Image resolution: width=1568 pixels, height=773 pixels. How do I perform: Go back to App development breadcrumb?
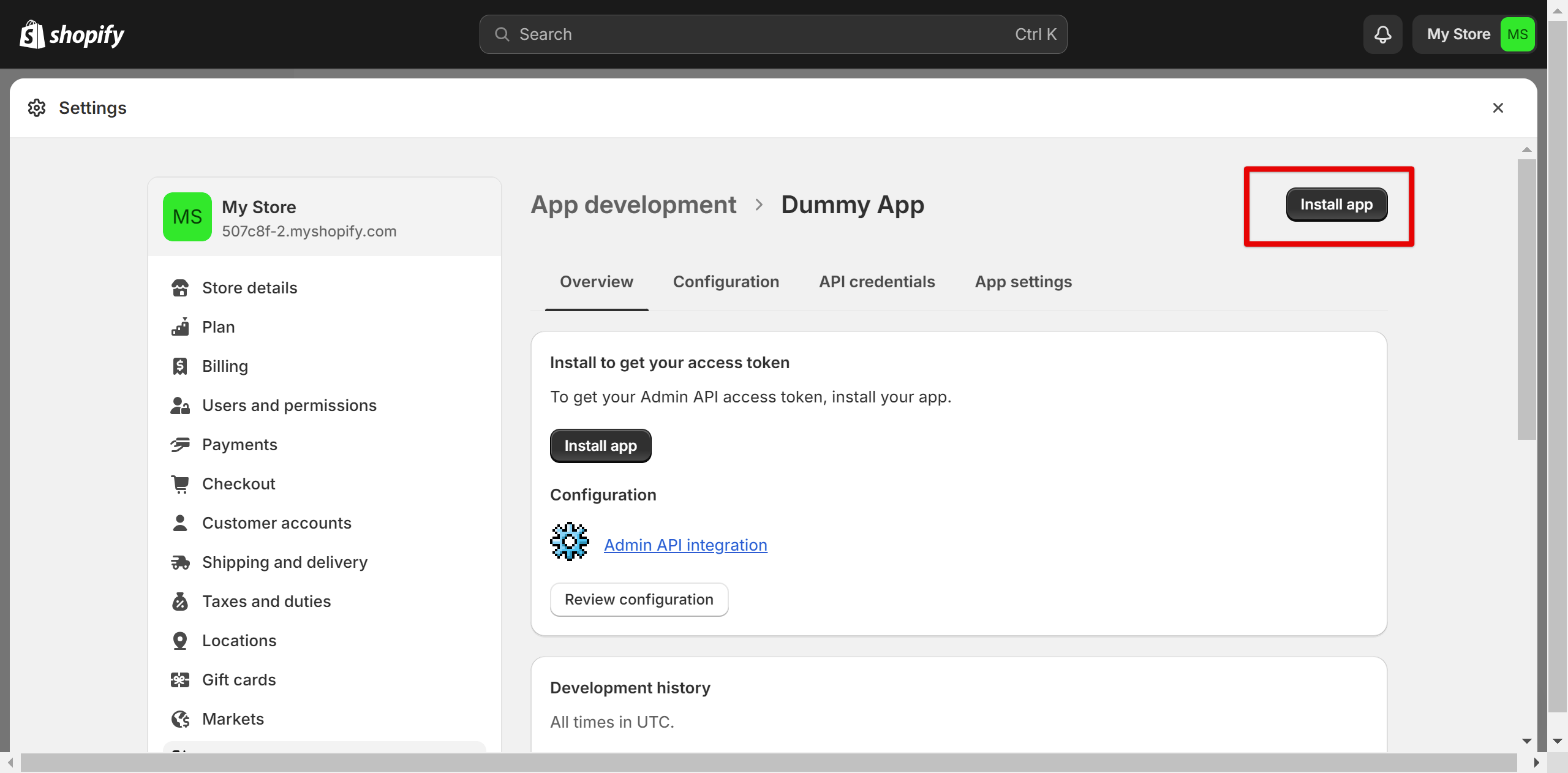[633, 205]
